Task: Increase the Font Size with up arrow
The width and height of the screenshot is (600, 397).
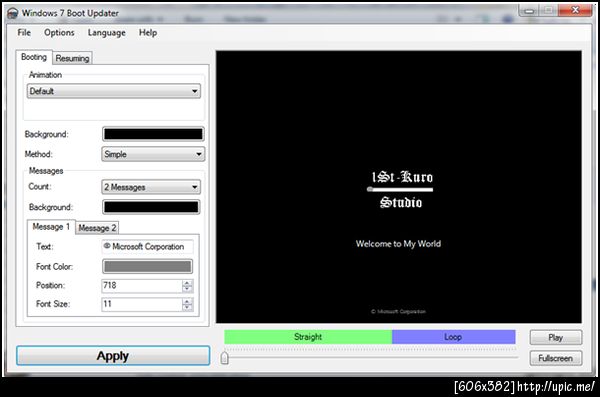Action: tap(187, 301)
